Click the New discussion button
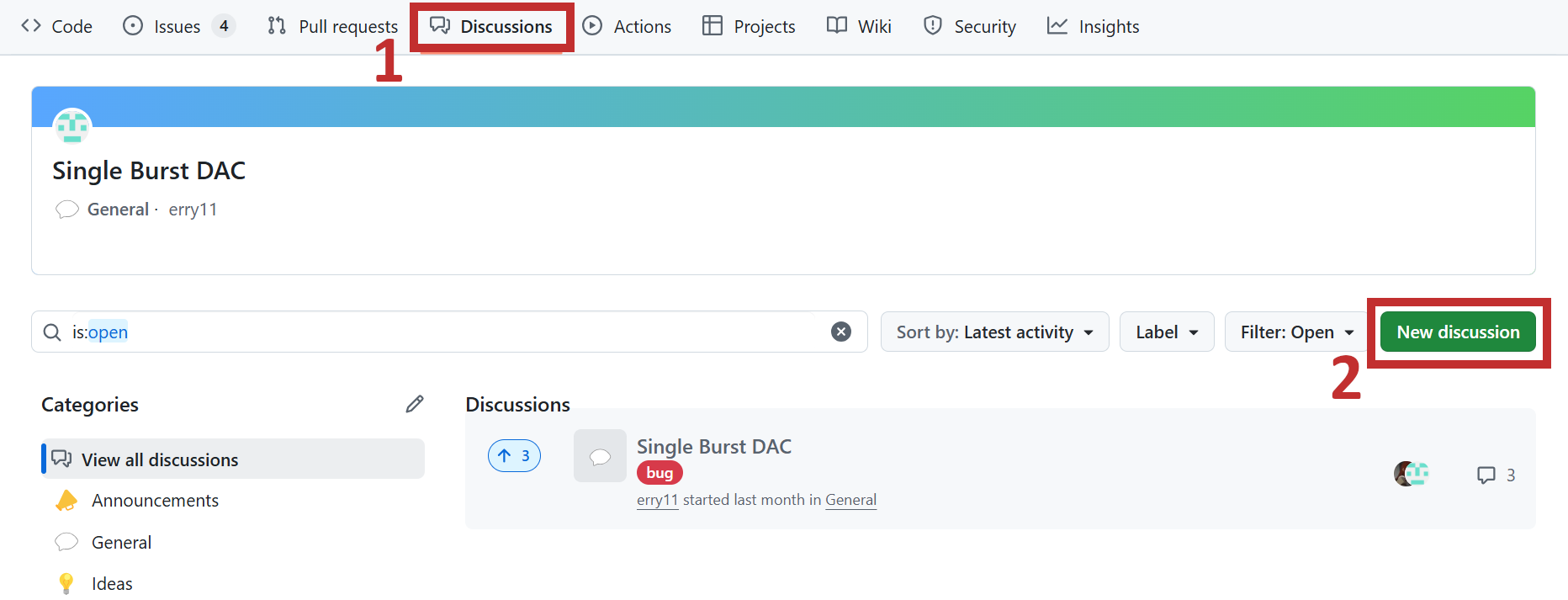Viewport: 1568px width, 600px height. tap(1458, 332)
